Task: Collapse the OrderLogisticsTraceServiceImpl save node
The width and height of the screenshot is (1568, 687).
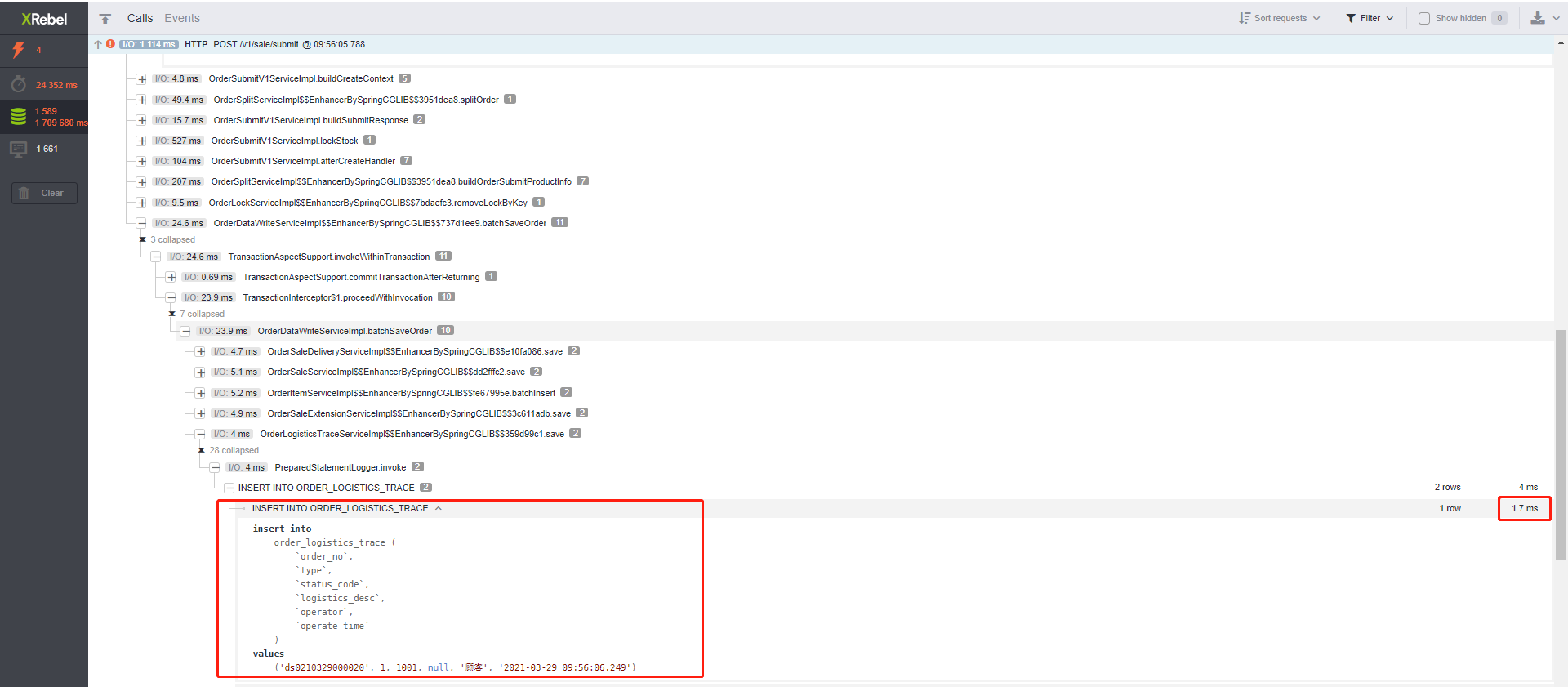Action: click(200, 434)
